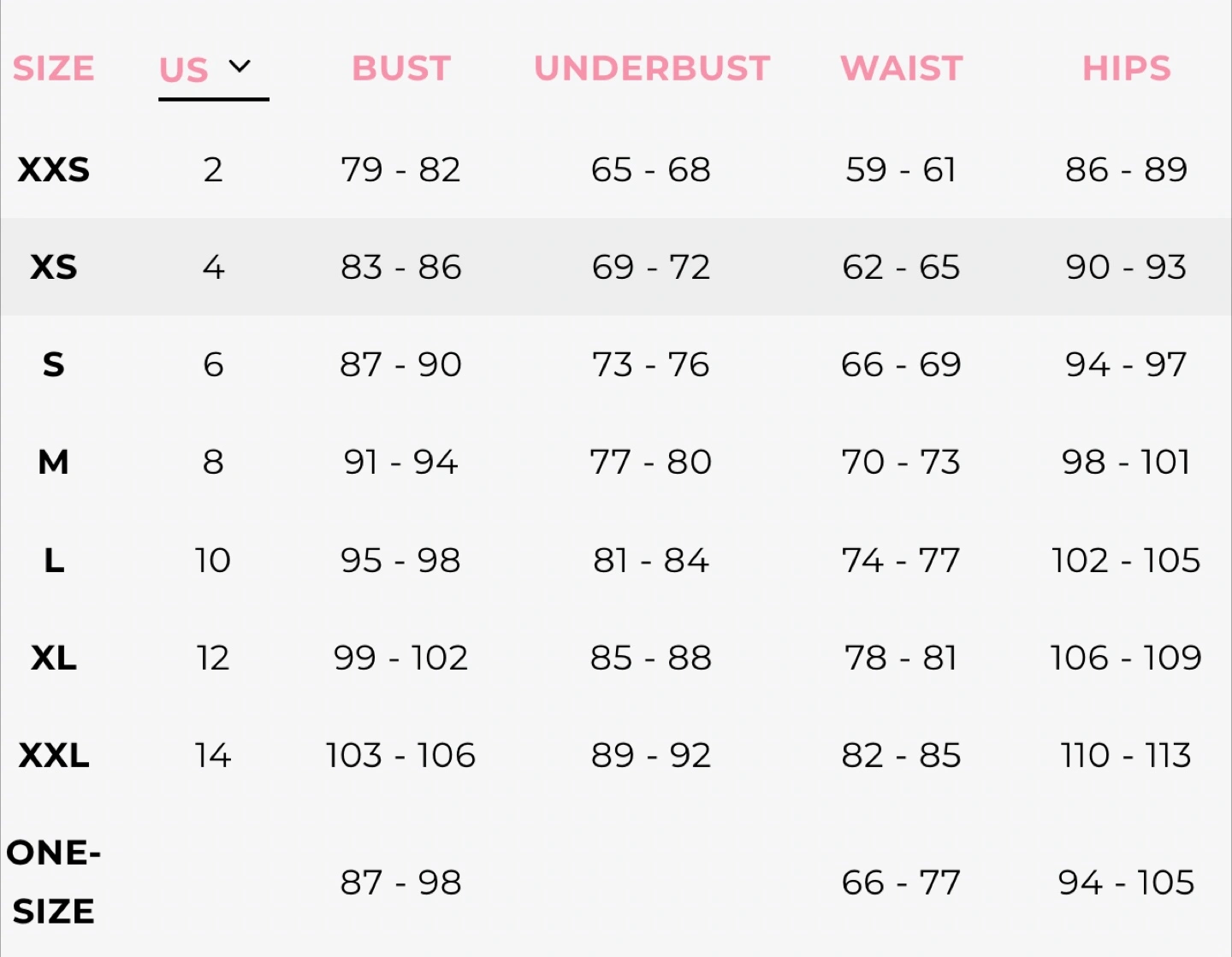This screenshot has height=957, width=1232.
Task: Click US size 12 cell
Action: pos(213,659)
